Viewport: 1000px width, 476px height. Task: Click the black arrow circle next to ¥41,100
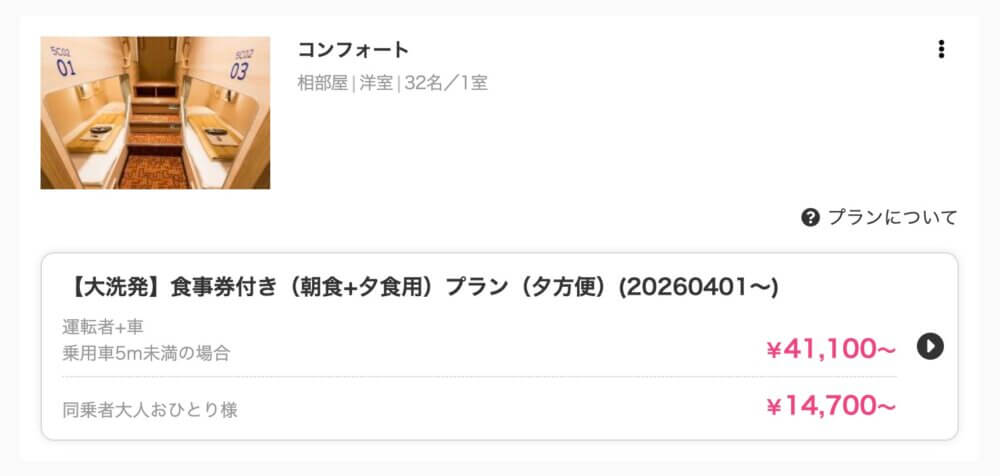pos(930,346)
